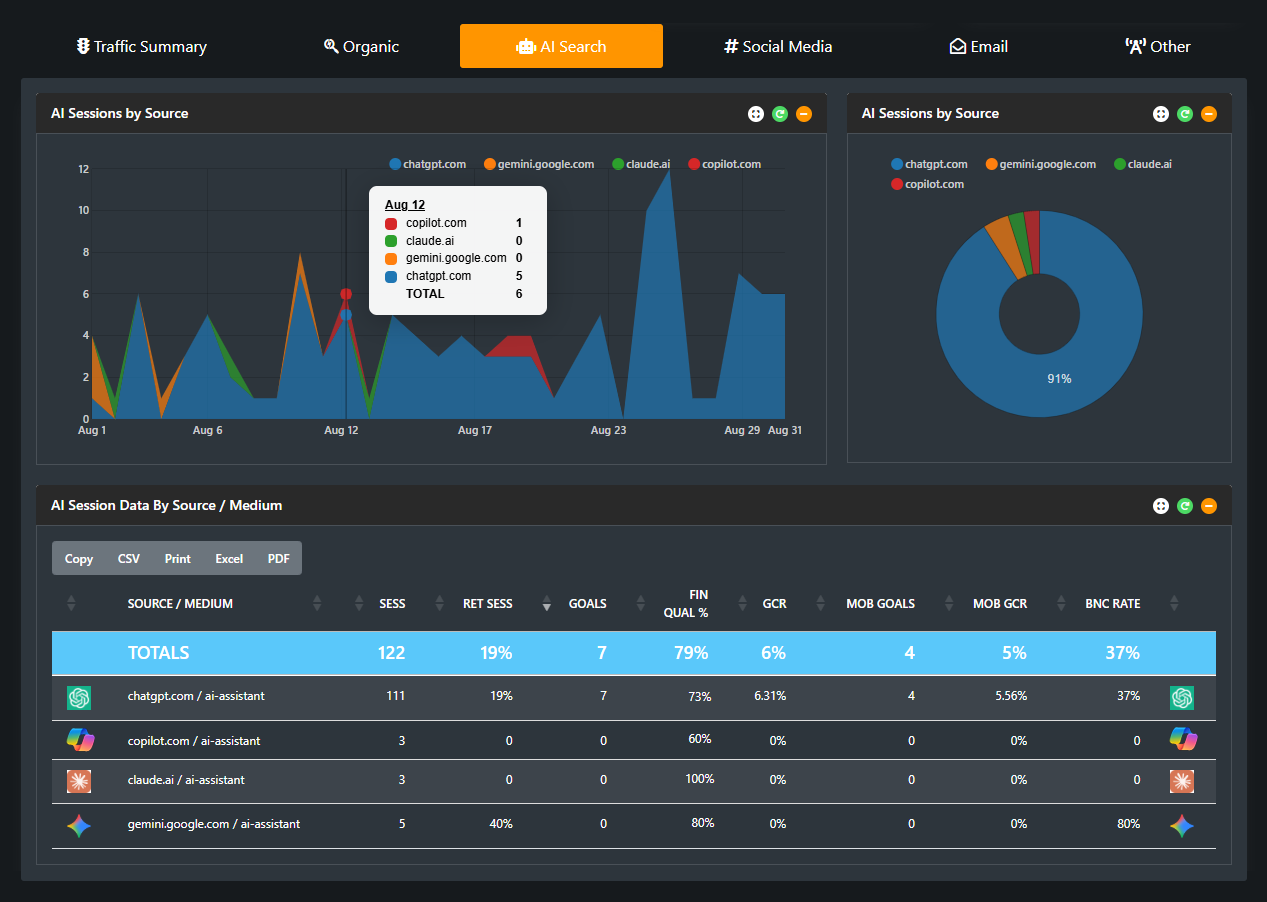1267x902 pixels.
Task: Select claude.ai / ai-assistant row label
Action: pyautogui.click(x=186, y=779)
